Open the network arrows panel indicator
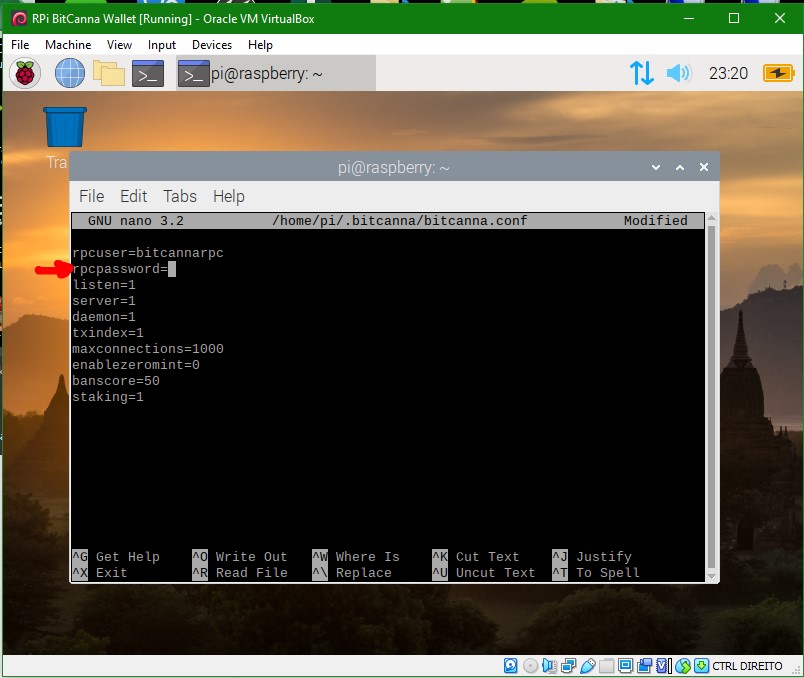The width and height of the screenshot is (804, 678). point(641,73)
